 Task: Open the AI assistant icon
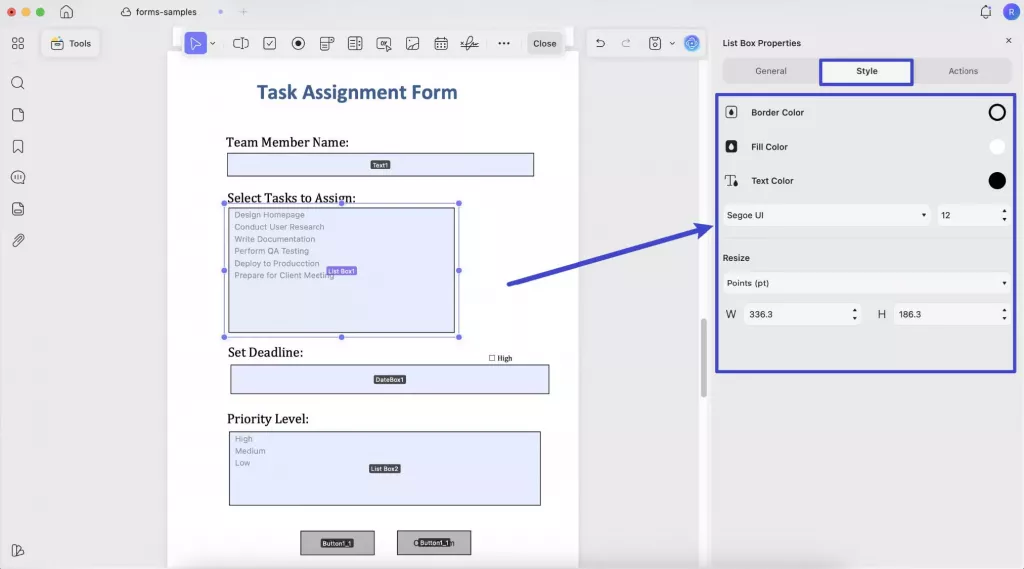tap(692, 43)
